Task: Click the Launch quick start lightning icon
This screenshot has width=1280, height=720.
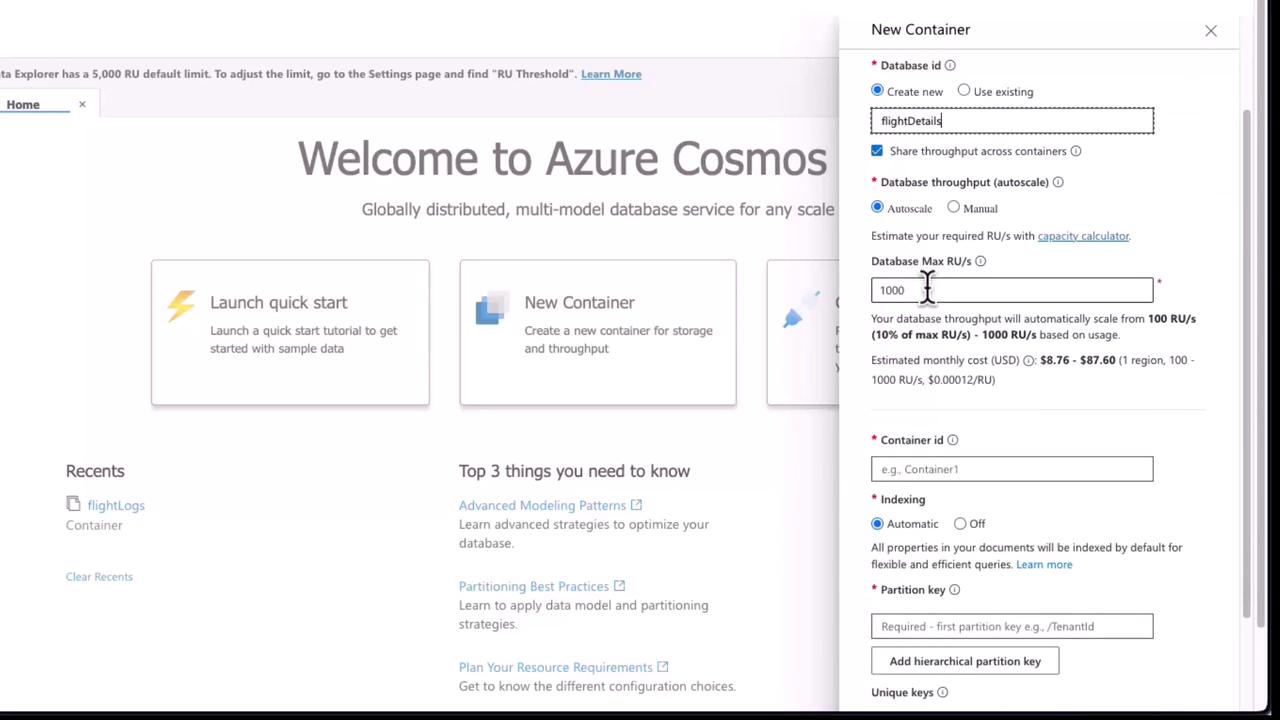Action: point(181,305)
